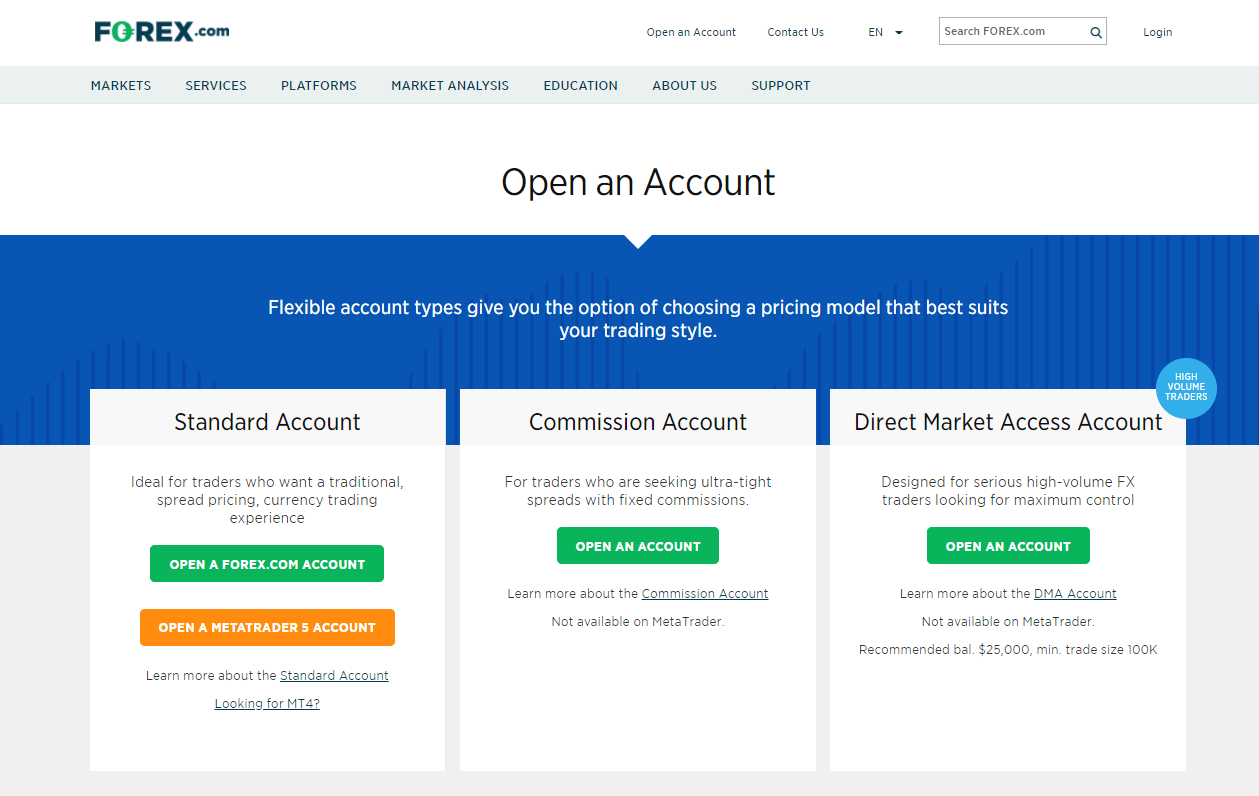The width and height of the screenshot is (1259, 796).
Task: Click the Direct Market Access Account heading
Action: tap(1008, 422)
